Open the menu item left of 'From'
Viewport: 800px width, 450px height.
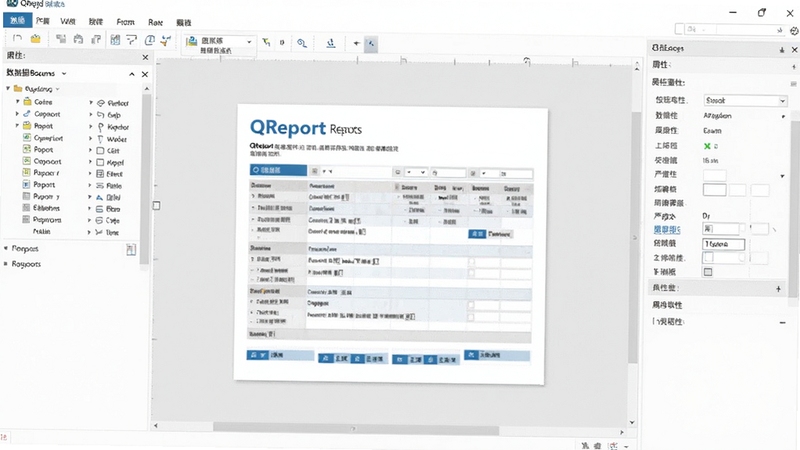point(95,22)
